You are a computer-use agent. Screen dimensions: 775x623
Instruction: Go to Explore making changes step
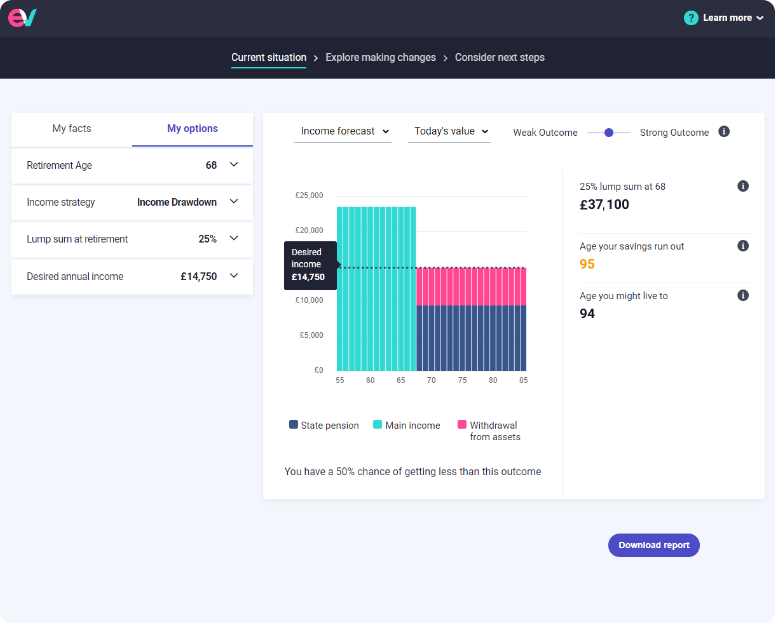381,58
